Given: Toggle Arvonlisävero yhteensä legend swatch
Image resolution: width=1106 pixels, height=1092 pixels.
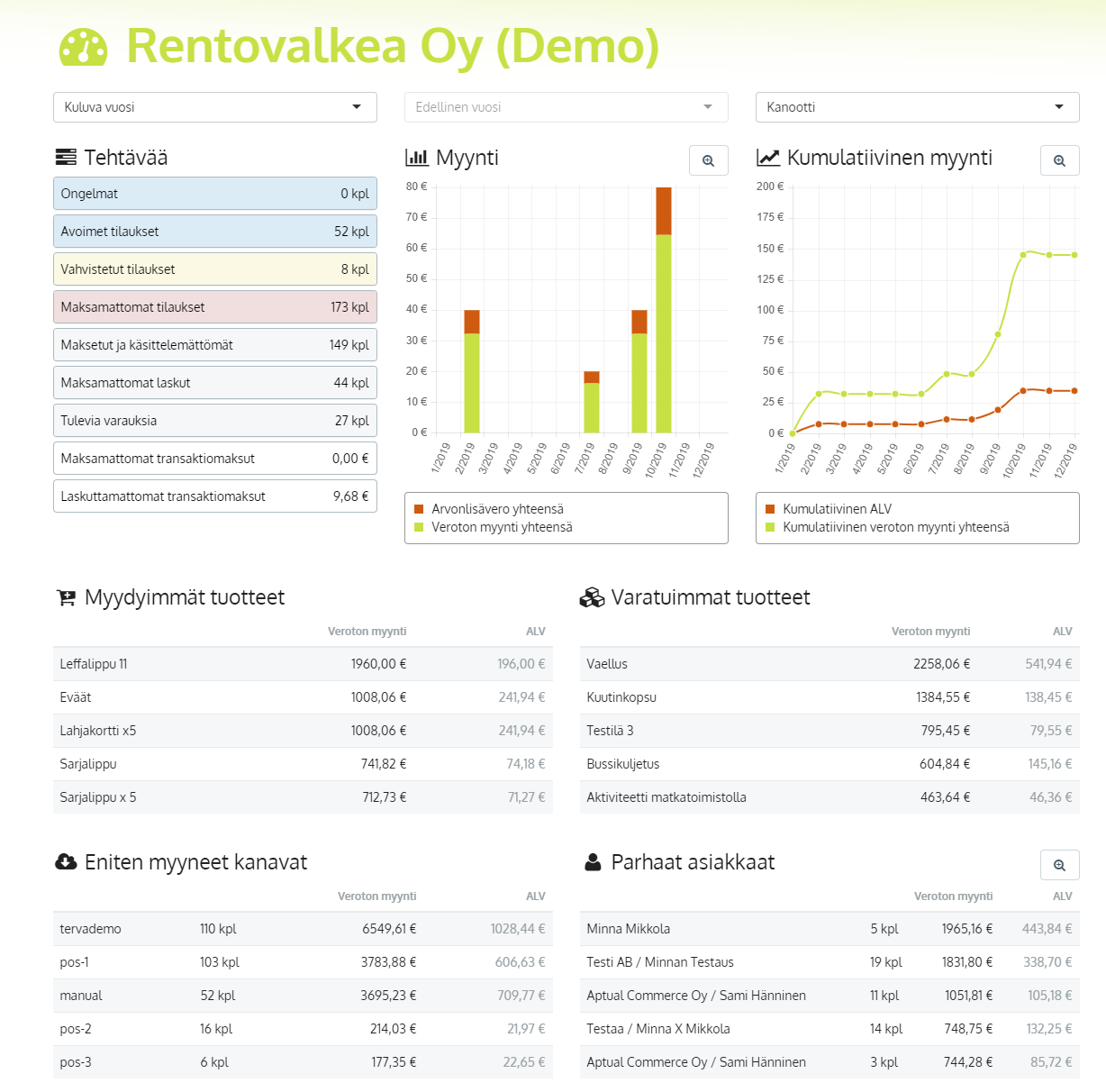Looking at the screenshot, I should (x=419, y=509).
